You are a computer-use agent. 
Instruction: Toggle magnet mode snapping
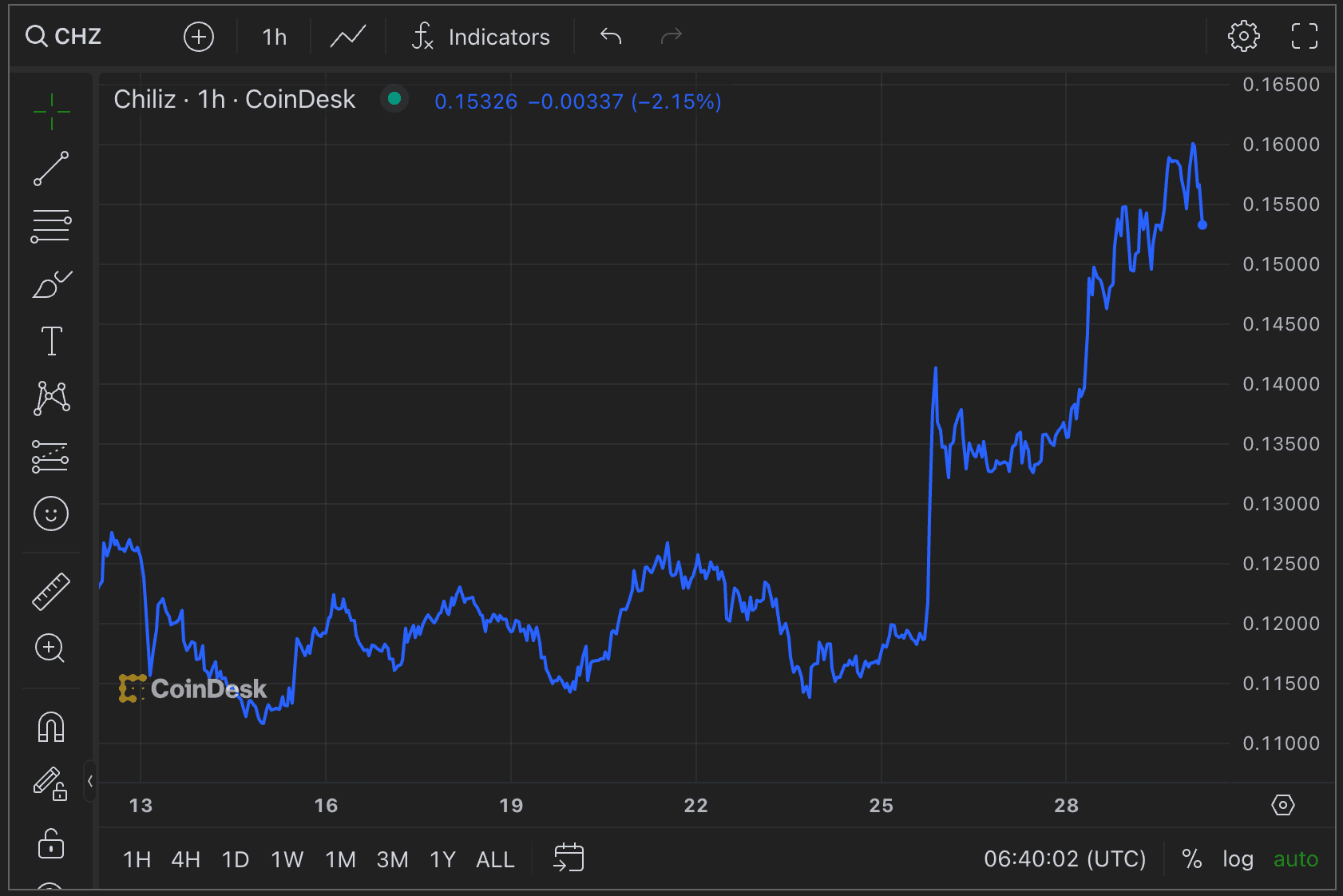pyautogui.click(x=51, y=727)
